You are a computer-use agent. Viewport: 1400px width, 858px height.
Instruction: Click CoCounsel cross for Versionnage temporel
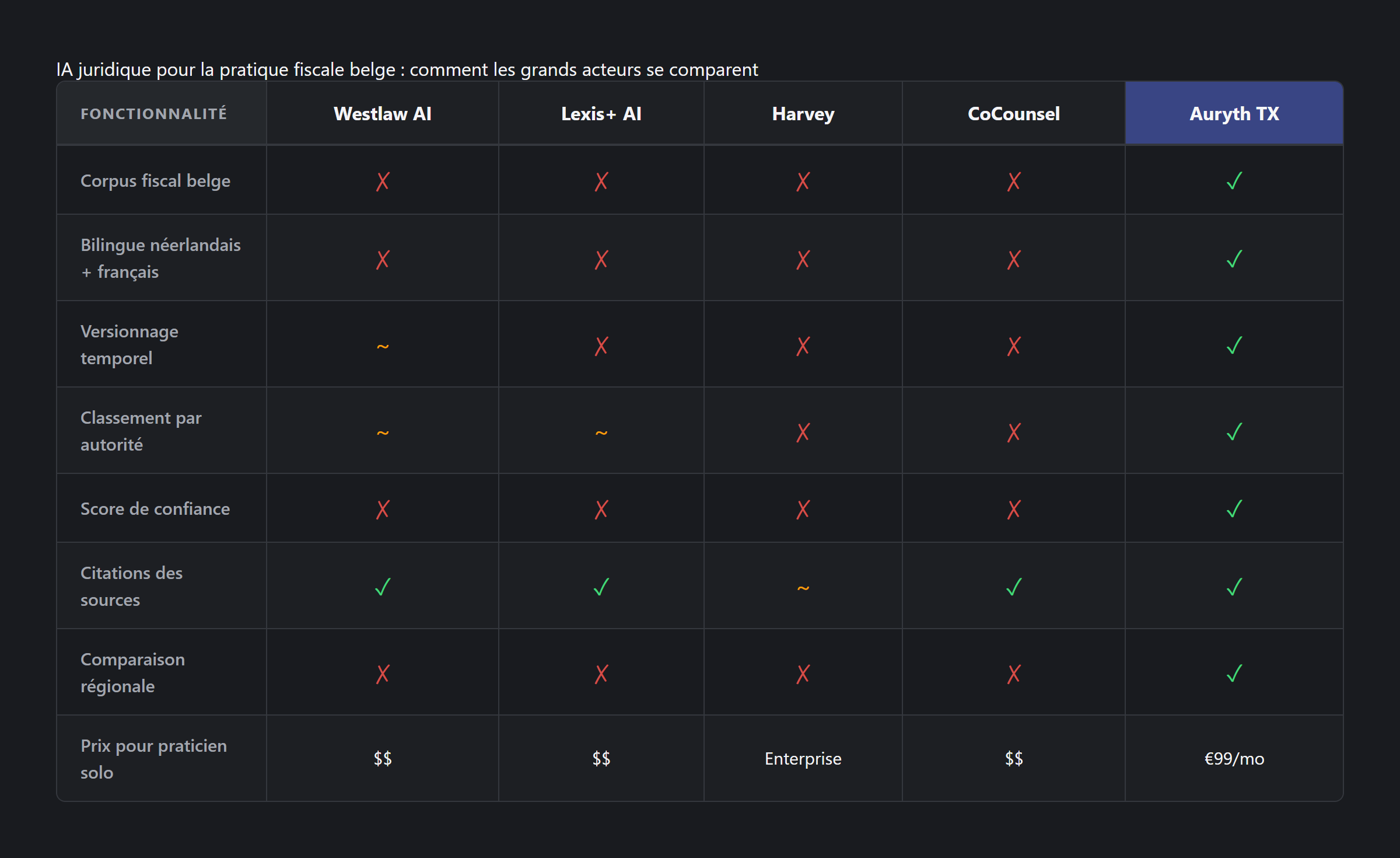coord(1013,346)
